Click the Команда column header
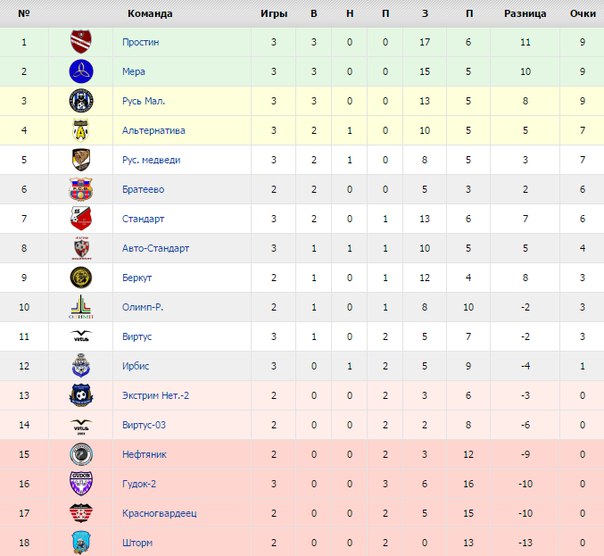 point(150,13)
